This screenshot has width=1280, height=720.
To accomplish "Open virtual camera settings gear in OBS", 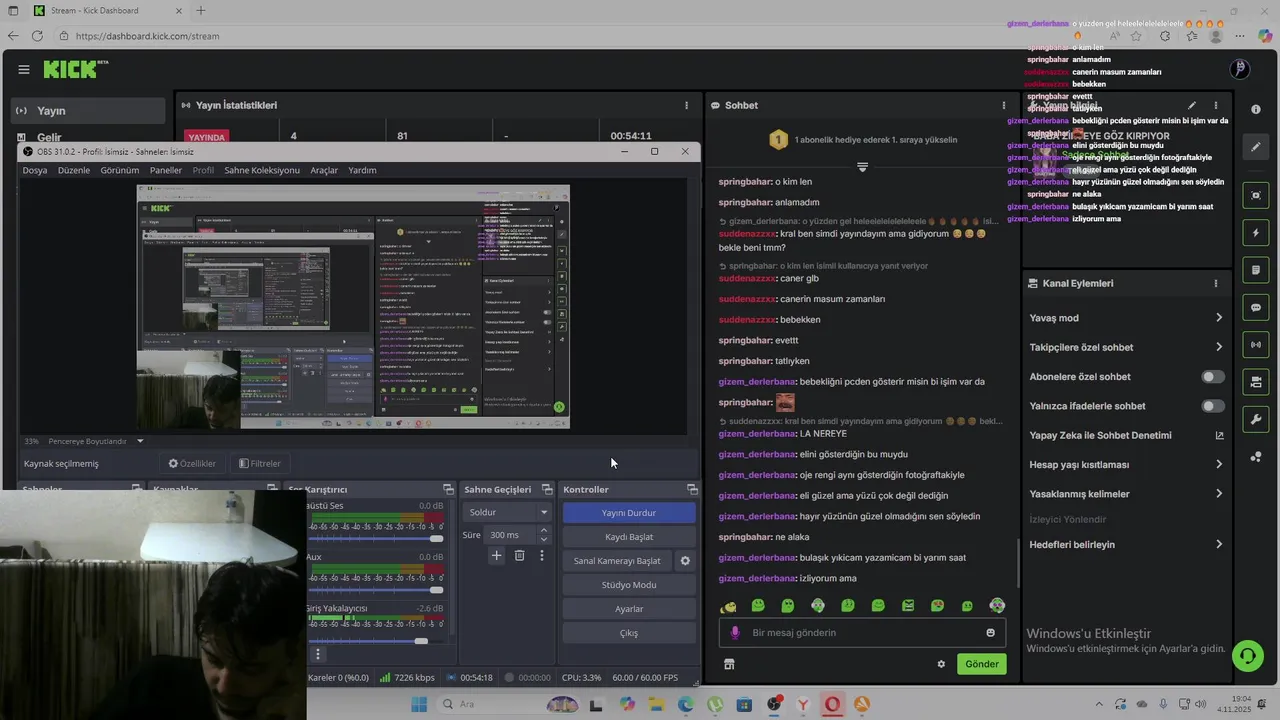I will 685,561.
